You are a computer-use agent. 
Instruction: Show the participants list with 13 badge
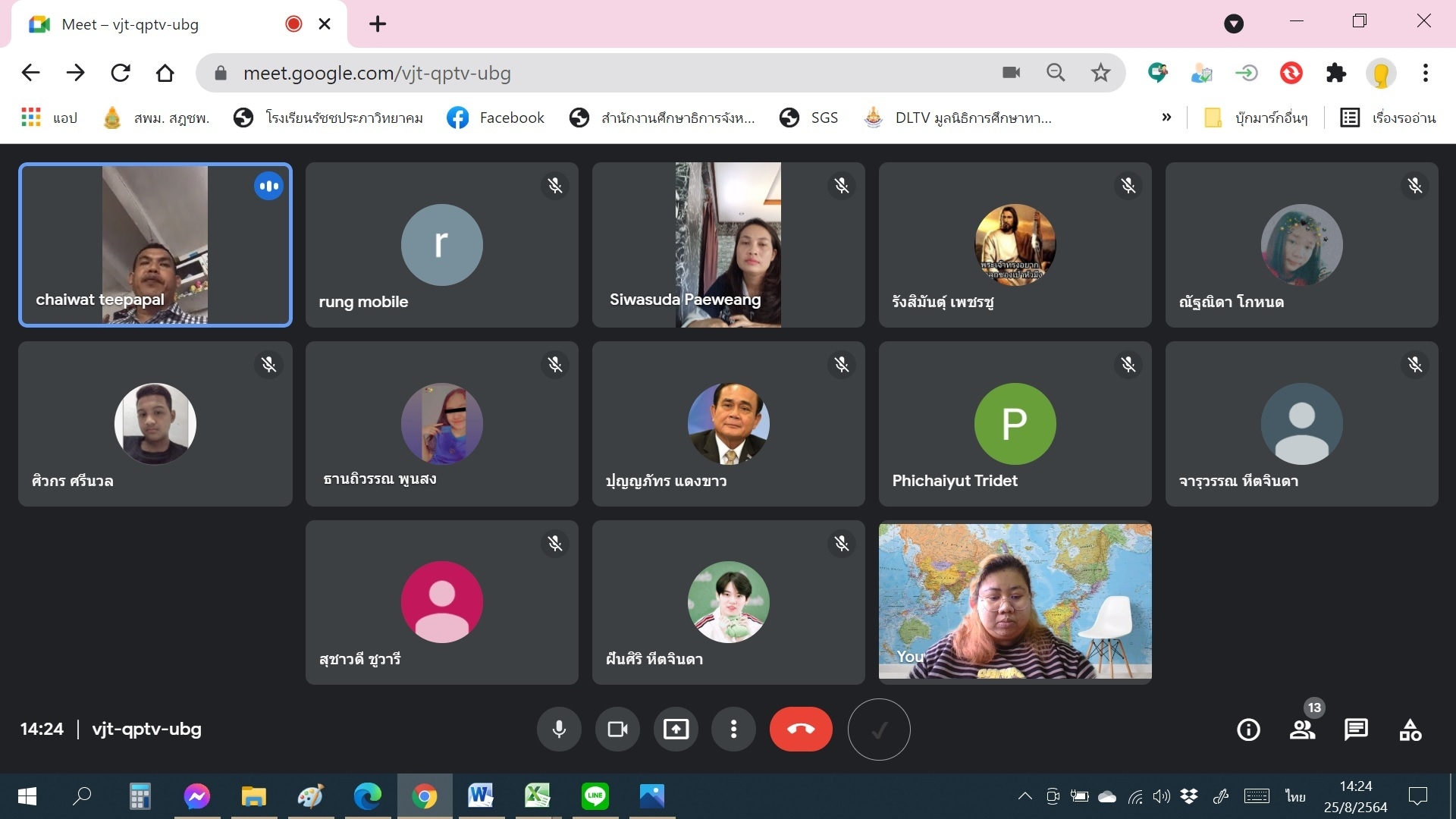pyautogui.click(x=1303, y=730)
